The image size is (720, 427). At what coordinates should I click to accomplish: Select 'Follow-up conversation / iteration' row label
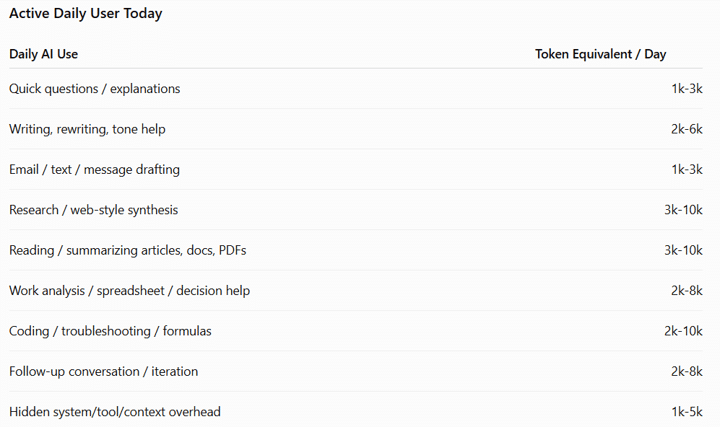tap(104, 371)
